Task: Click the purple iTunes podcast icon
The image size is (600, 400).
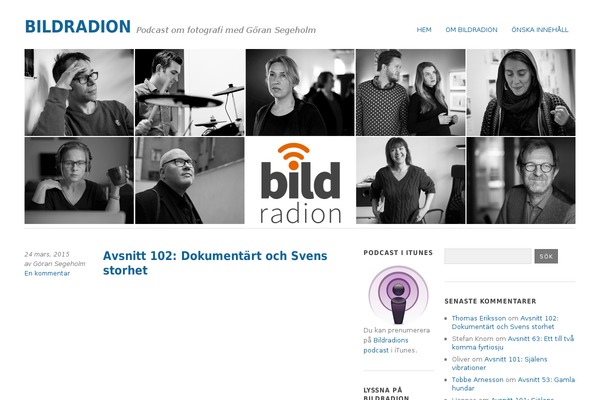Action: tap(398, 295)
